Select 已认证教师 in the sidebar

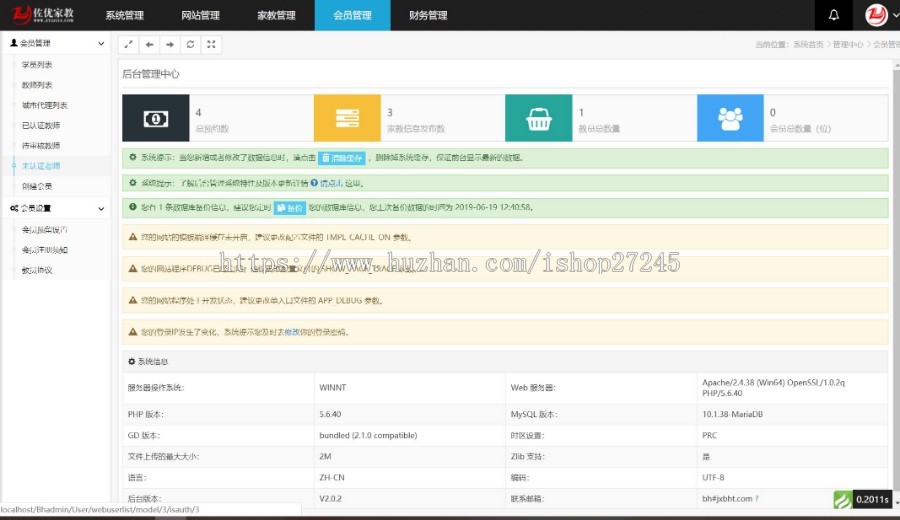[x=41, y=126]
